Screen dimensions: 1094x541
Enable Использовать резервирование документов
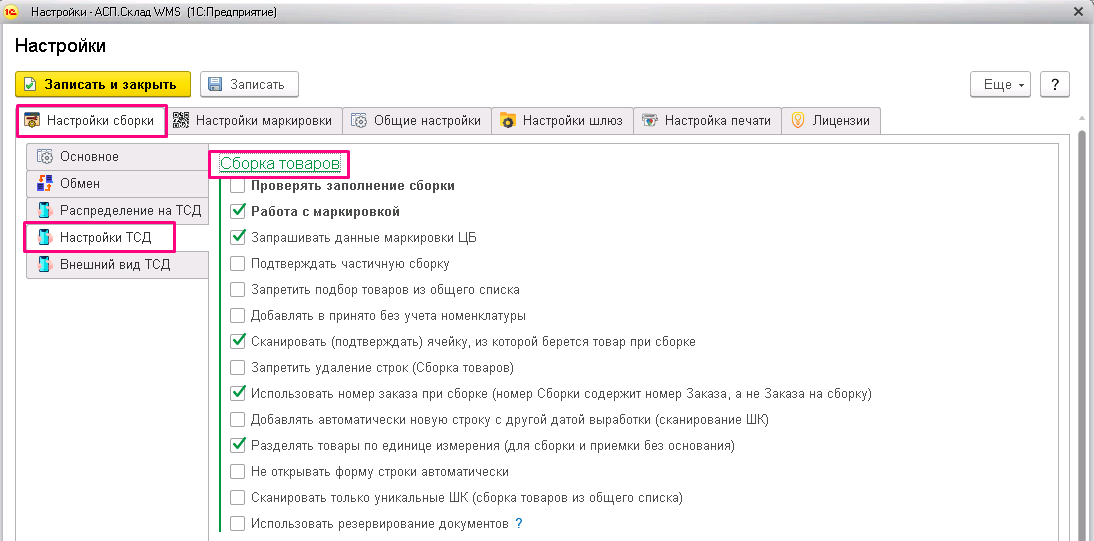coord(238,523)
